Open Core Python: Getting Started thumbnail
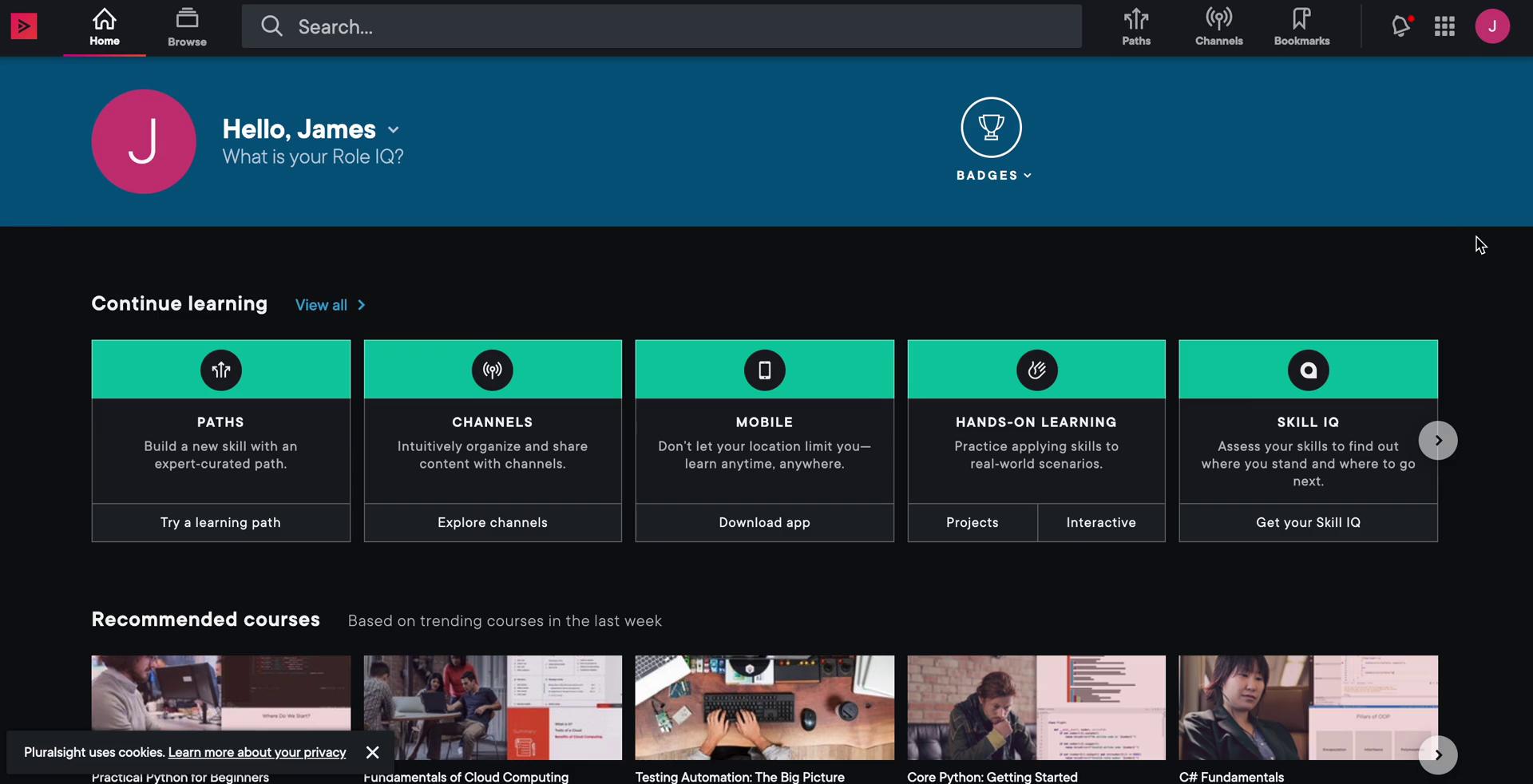1533x784 pixels. 1036,708
